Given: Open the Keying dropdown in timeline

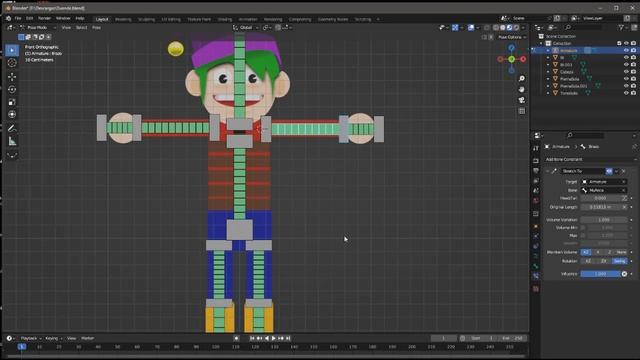Looking at the screenshot, I should coord(53,338).
